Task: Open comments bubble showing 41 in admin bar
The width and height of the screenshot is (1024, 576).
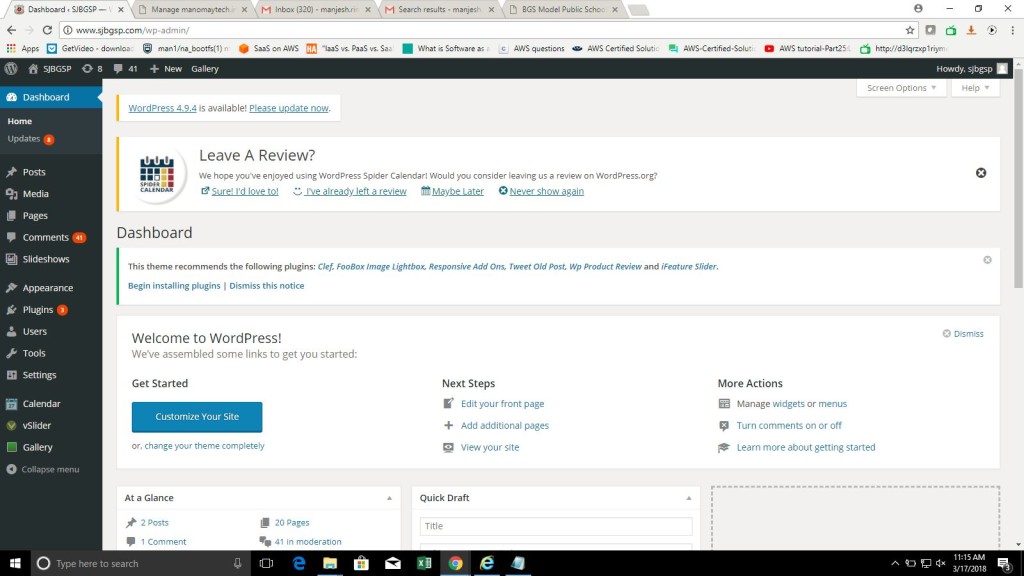Action: pyautogui.click(x=125, y=69)
